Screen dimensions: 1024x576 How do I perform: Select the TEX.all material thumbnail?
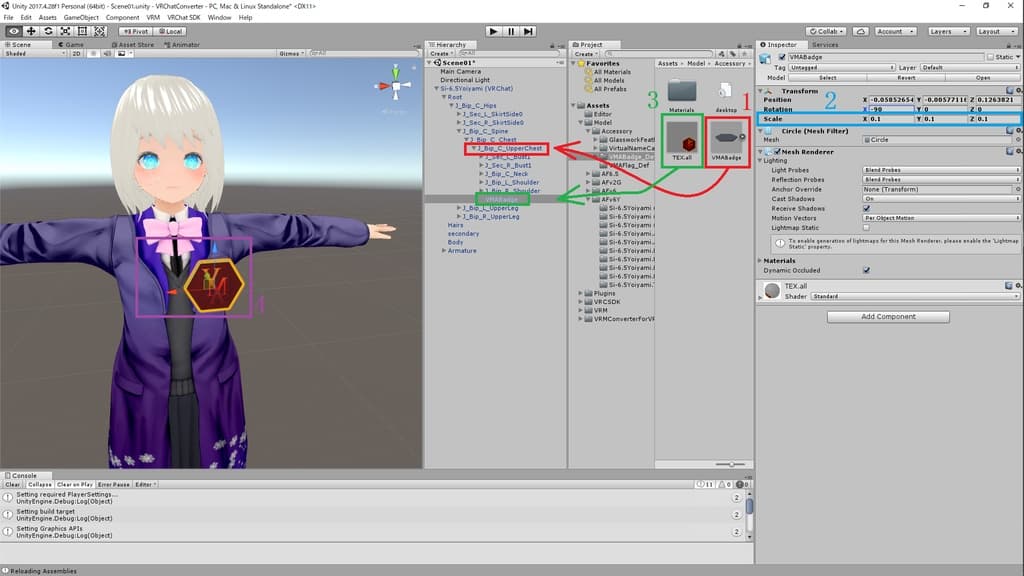[x=682, y=139]
